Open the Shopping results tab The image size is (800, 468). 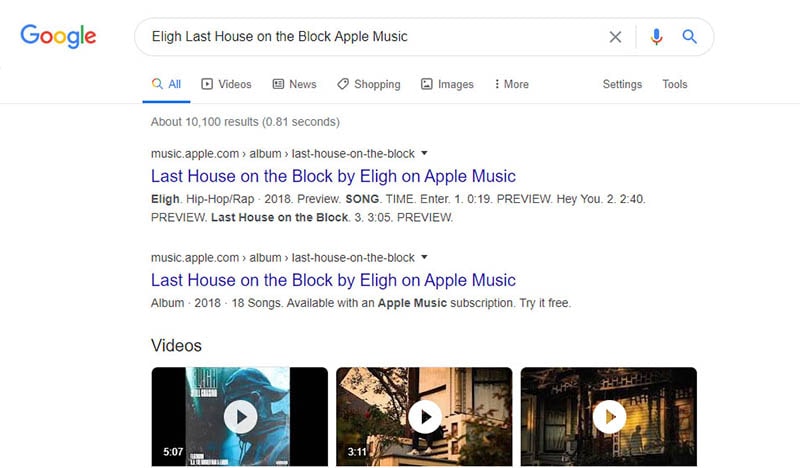pyautogui.click(x=369, y=84)
